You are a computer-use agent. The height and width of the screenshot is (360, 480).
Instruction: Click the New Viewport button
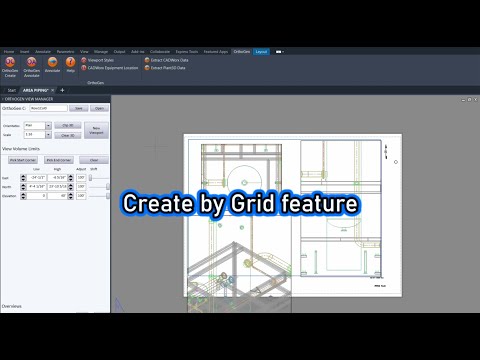pos(96,130)
